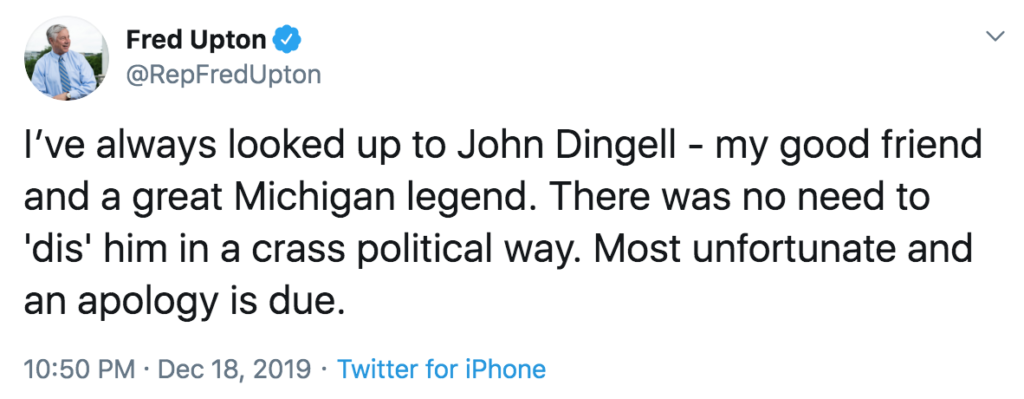Viewport: 1024px width, 399px height.
Task: Open the Fred Upton display name link
Action: click(x=195, y=40)
